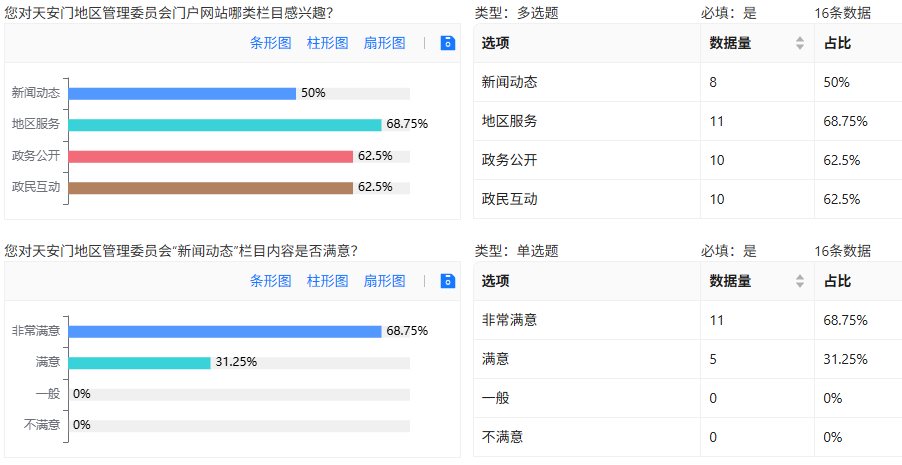Select the 非常满意 row in second table
Viewport: 902px width, 465px height.
(687, 321)
